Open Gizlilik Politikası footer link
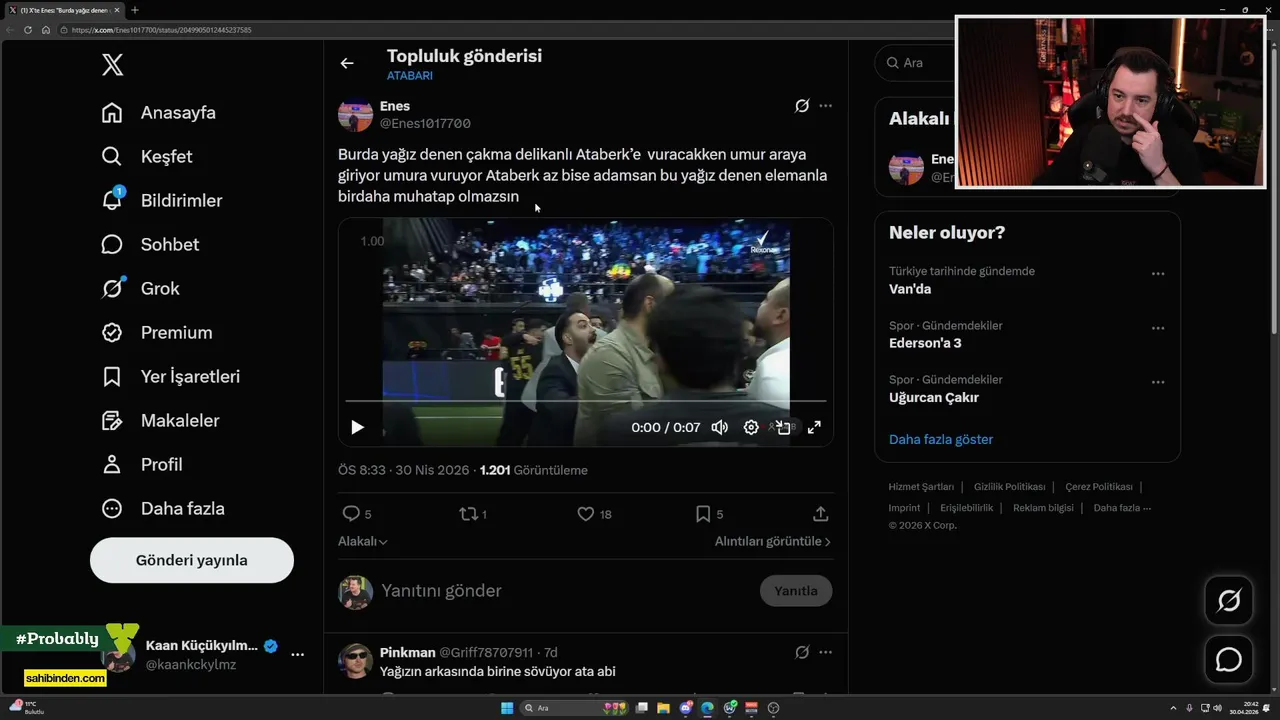 click(1009, 487)
